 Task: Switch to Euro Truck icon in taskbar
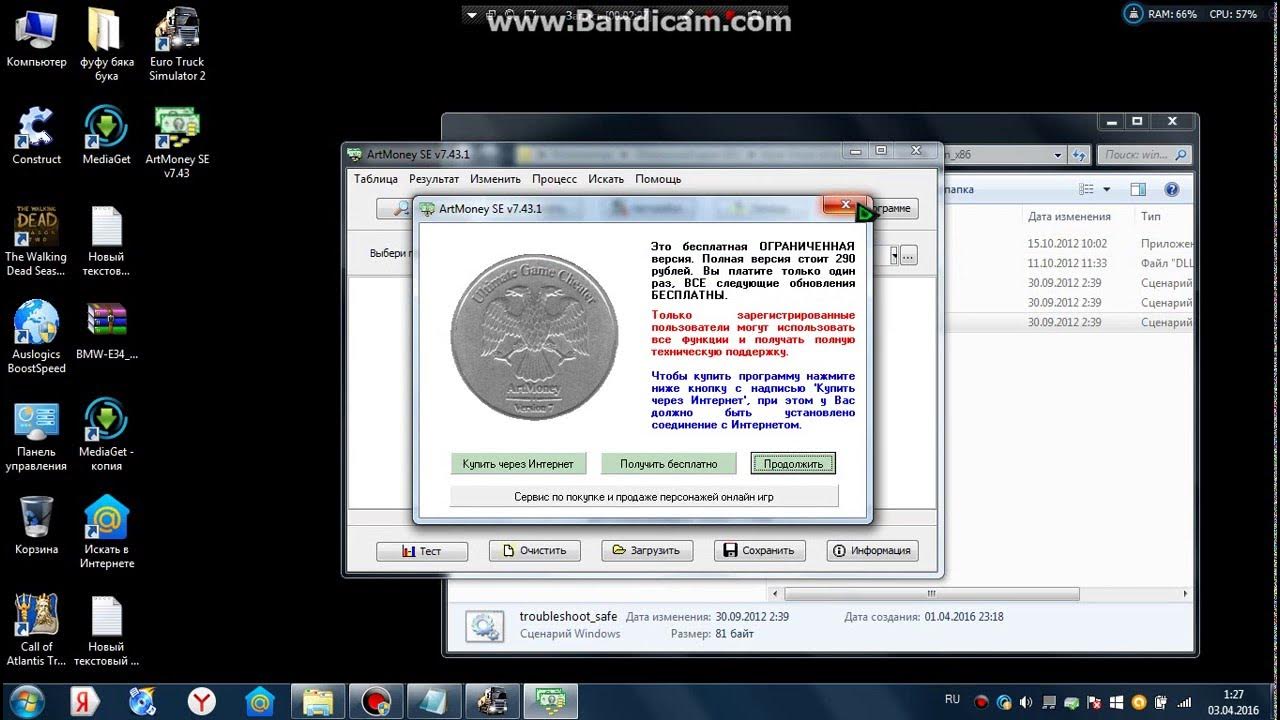(x=492, y=701)
